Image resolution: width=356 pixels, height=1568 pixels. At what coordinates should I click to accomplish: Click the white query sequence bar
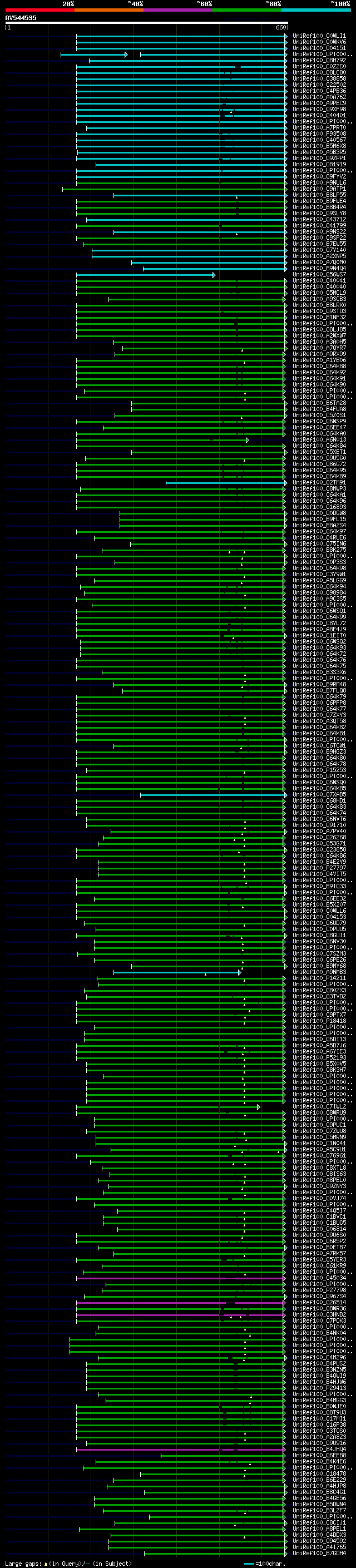point(147,22)
